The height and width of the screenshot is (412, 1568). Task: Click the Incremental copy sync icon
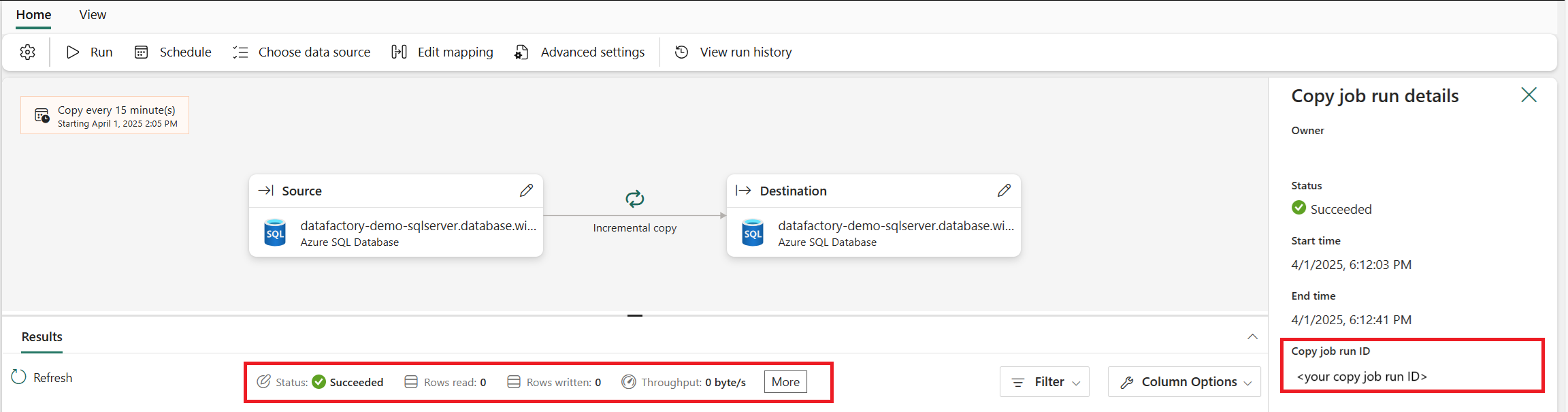634,199
